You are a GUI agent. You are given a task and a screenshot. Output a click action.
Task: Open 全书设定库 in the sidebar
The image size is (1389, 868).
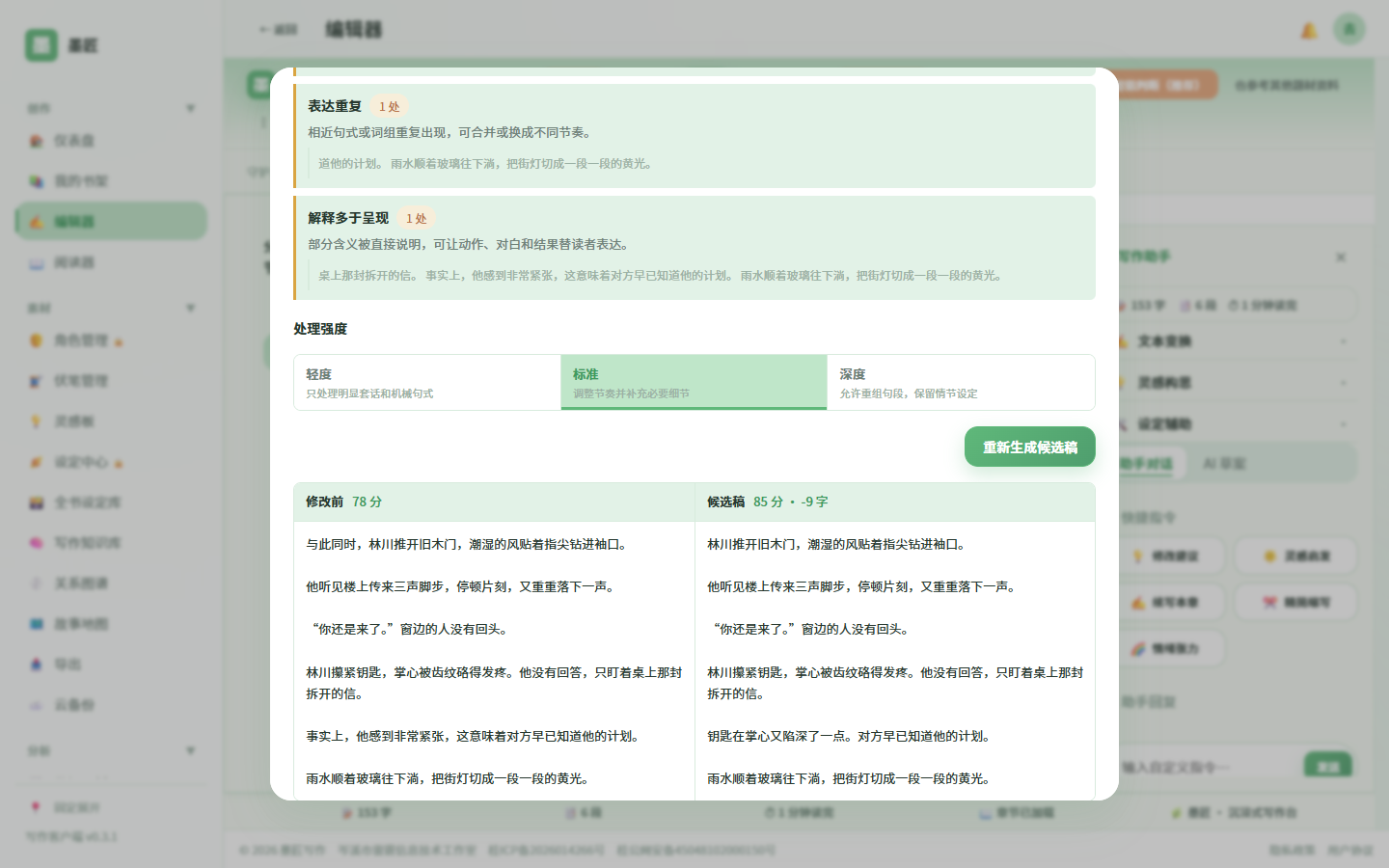click(111, 502)
